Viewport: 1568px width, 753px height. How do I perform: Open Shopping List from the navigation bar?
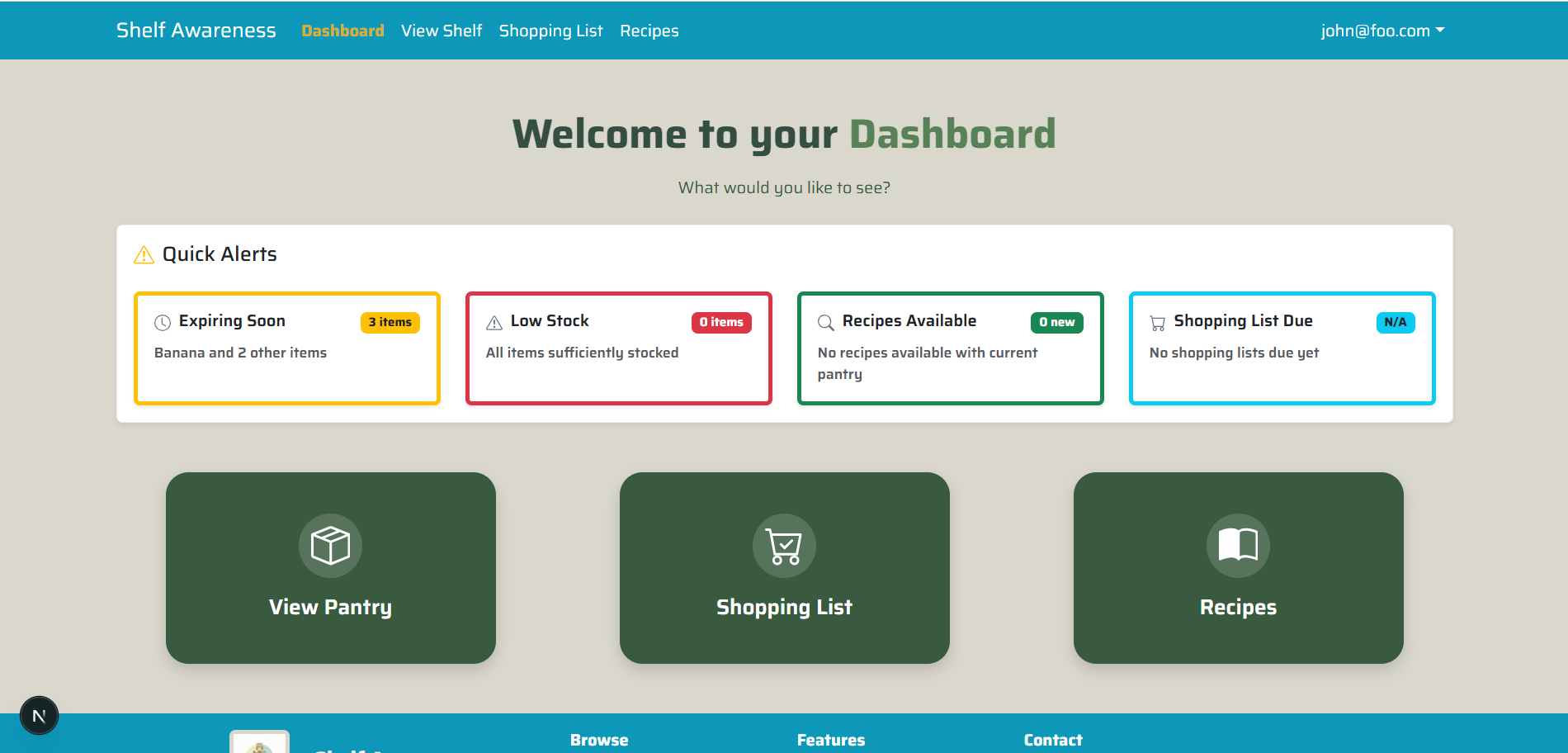pyautogui.click(x=550, y=31)
